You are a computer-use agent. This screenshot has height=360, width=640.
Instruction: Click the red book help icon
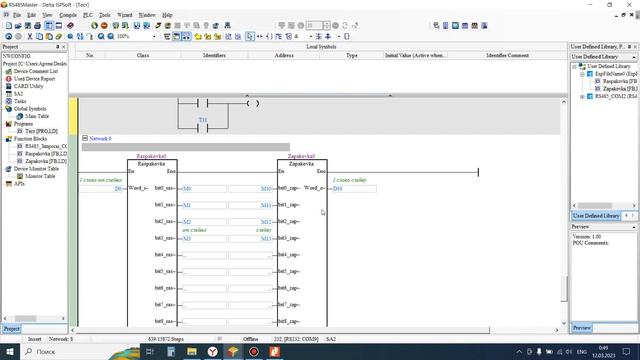[70, 26]
